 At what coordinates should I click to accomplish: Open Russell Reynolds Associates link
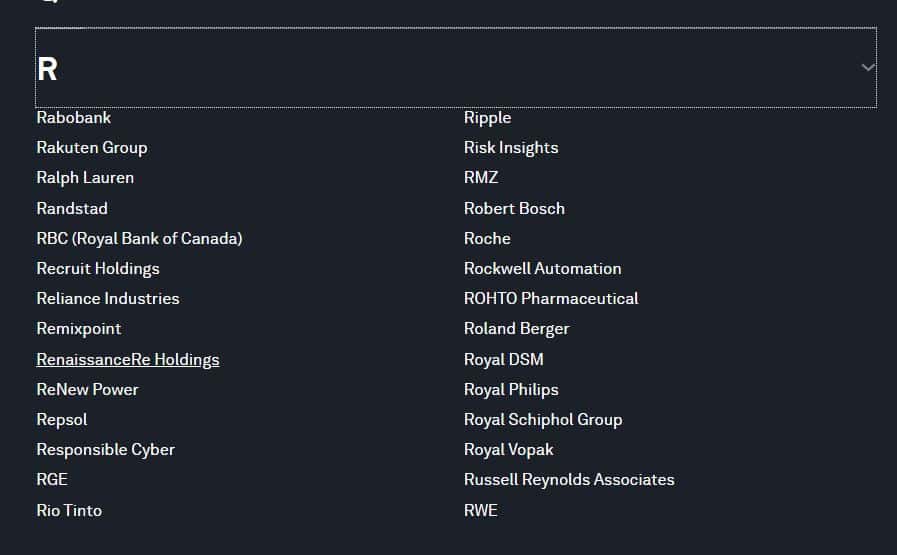coord(569,479)
